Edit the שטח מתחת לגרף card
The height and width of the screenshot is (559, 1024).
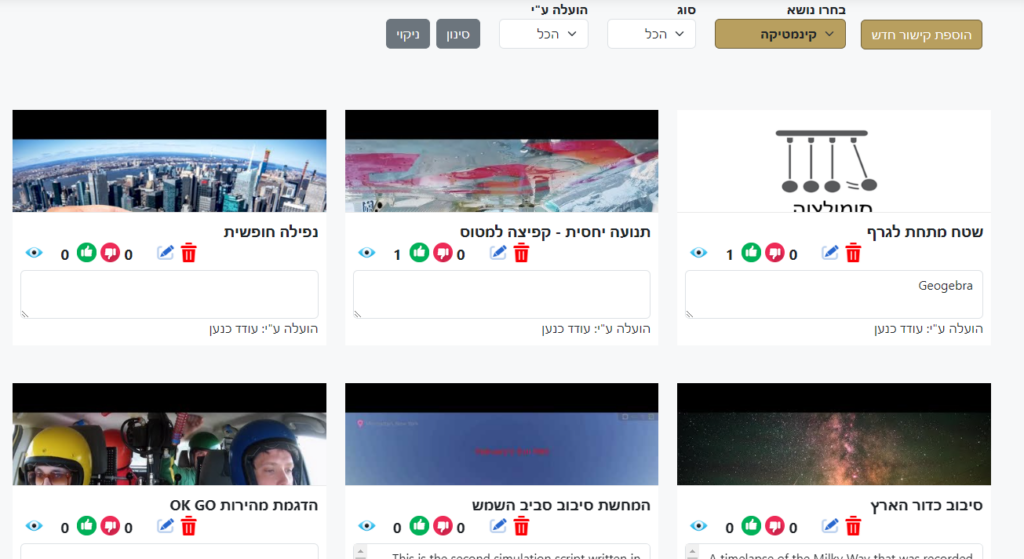tap(830, 253)
